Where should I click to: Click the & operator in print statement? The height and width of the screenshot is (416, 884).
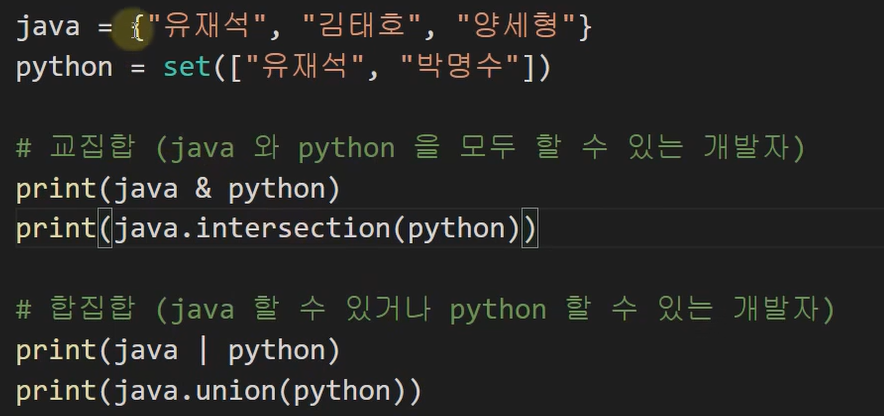click(x=204, y=189)
